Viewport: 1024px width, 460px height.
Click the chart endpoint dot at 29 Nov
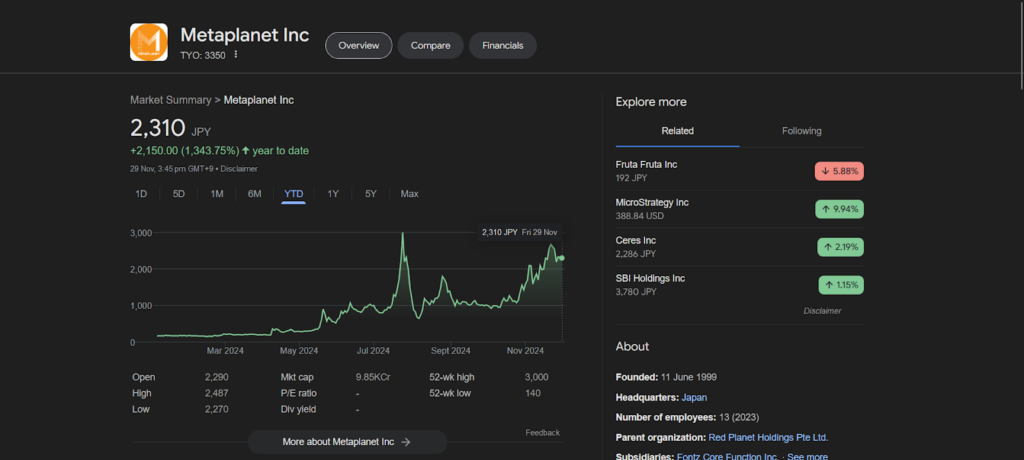click(562, 258)
